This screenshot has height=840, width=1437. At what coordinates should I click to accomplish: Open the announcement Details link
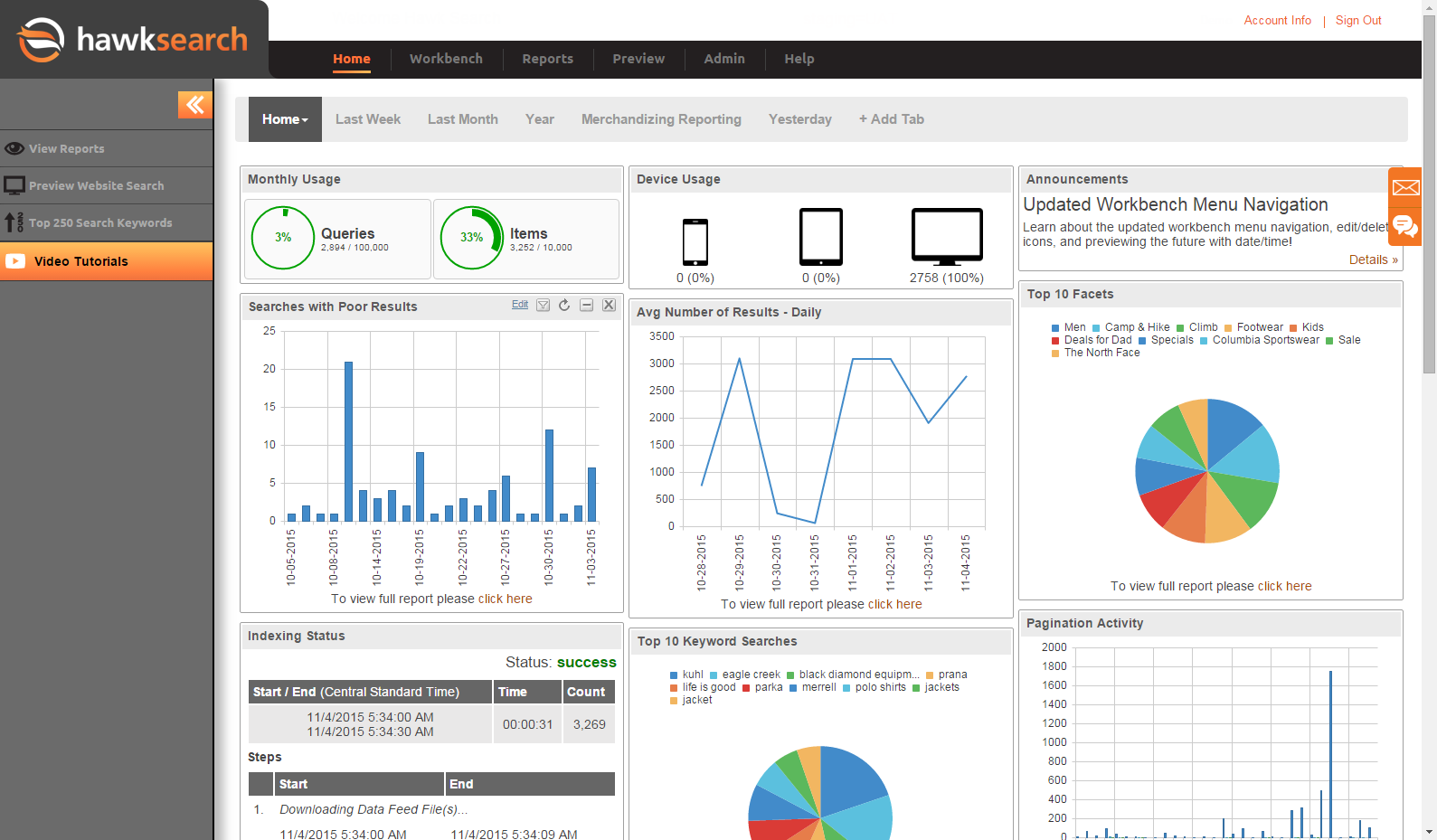coord(1372,260)
